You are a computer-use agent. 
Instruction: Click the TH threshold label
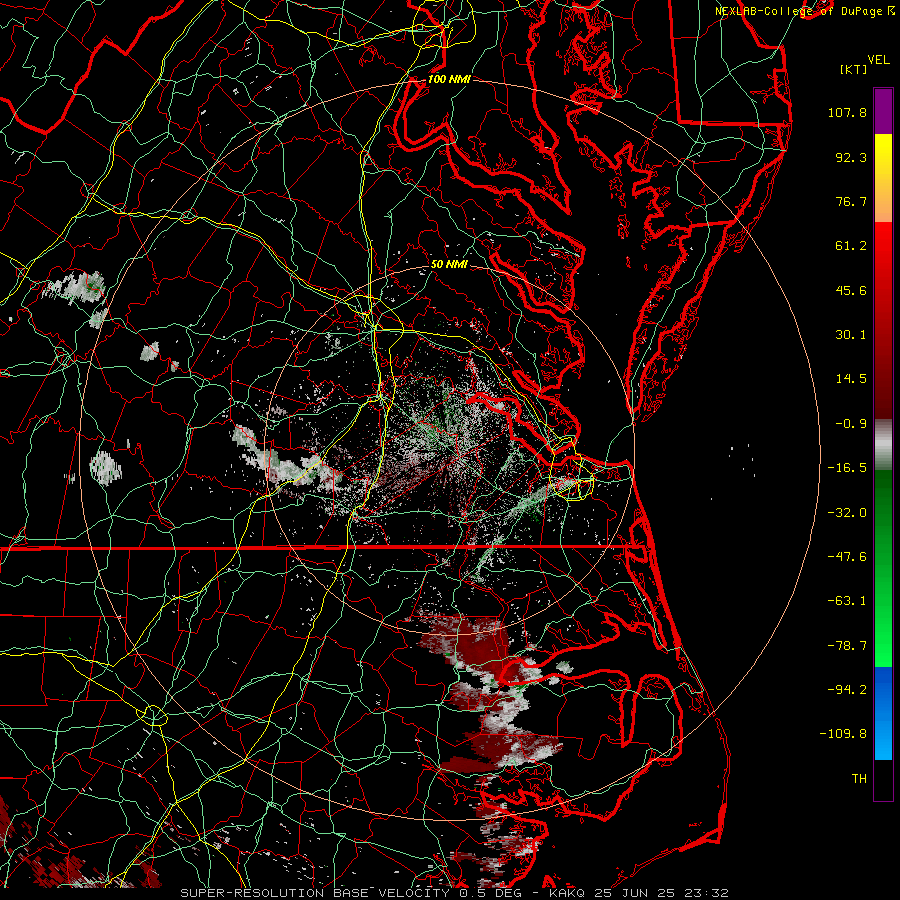[859, 778]
